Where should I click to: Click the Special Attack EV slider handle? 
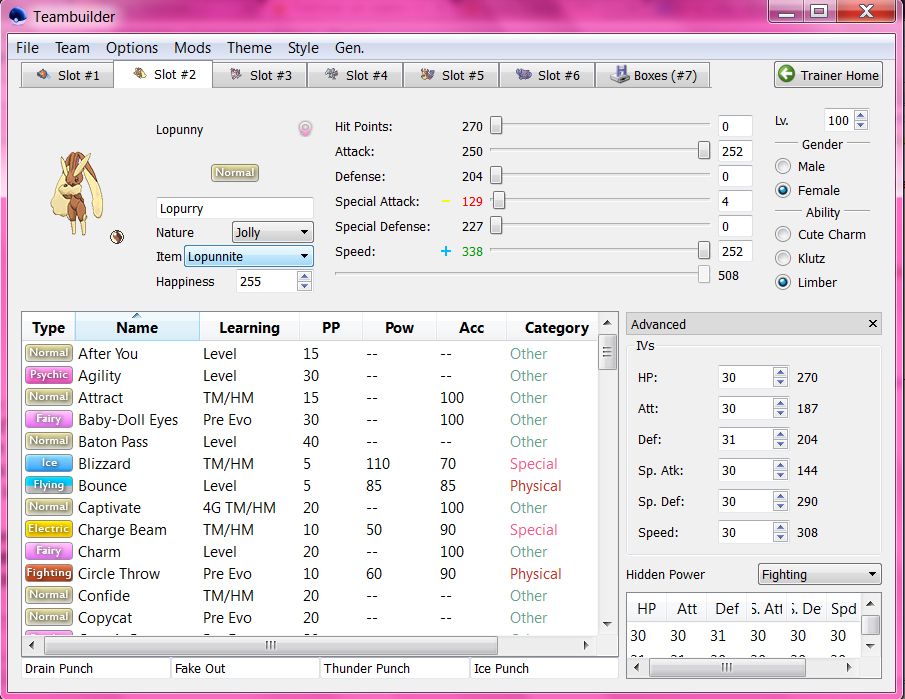[499, 200]
